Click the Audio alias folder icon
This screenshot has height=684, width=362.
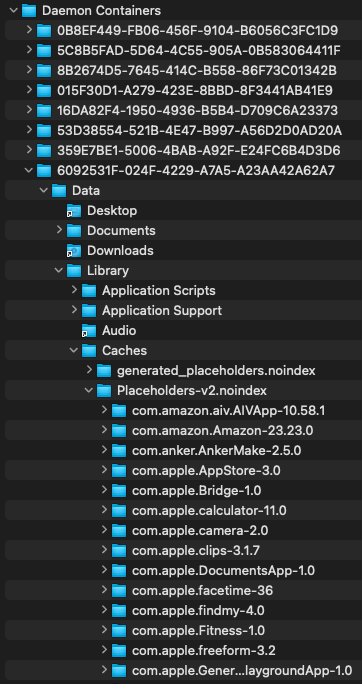89,331
